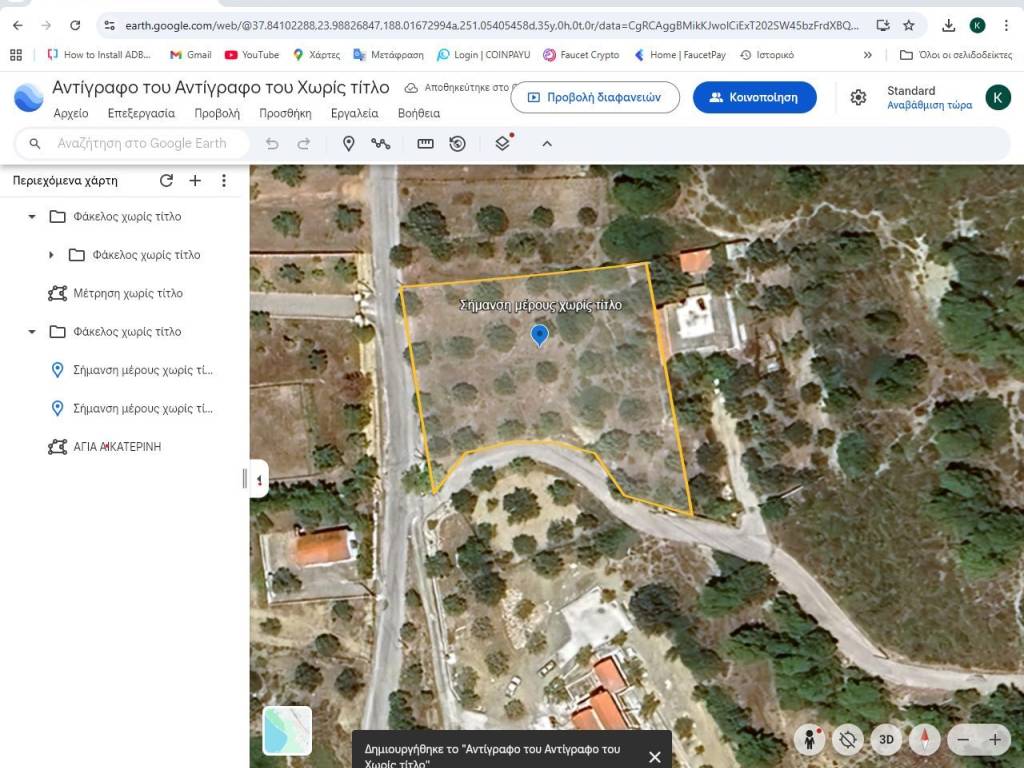
Task: Click the Προβολή διαφανειών button
Action: 595,97
